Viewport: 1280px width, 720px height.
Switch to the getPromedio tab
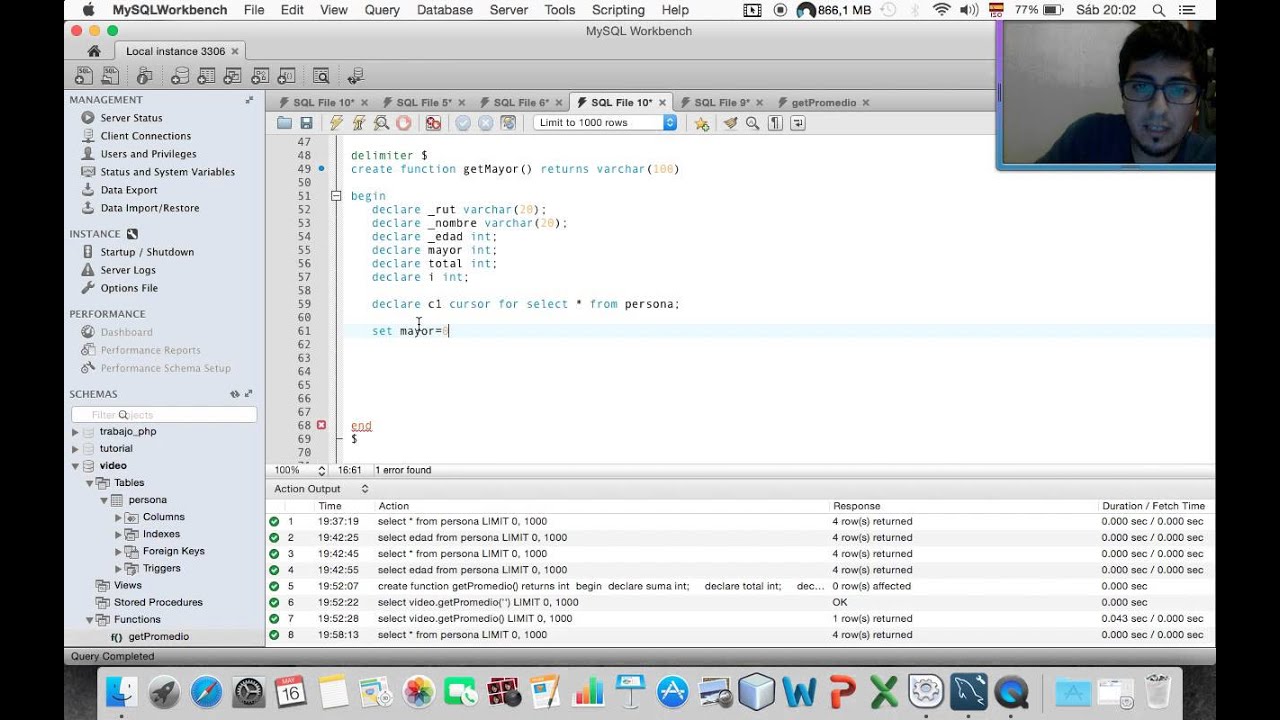(x=823, y=102)
